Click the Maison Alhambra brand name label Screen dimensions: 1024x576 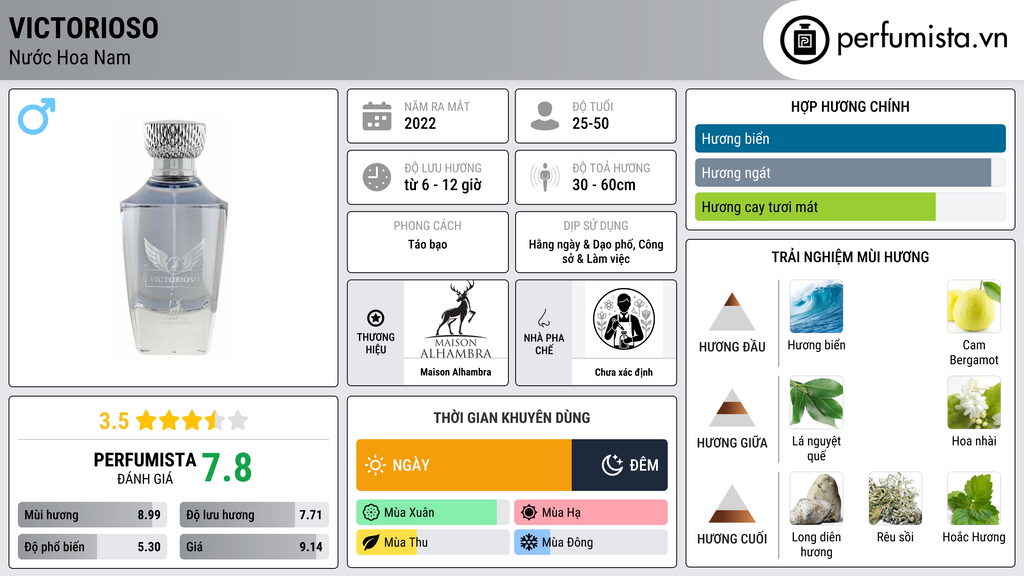[456, 372]
